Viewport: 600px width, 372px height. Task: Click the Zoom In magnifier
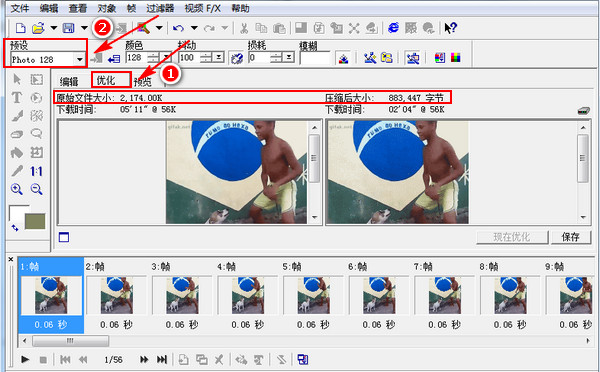click(17, 189)
